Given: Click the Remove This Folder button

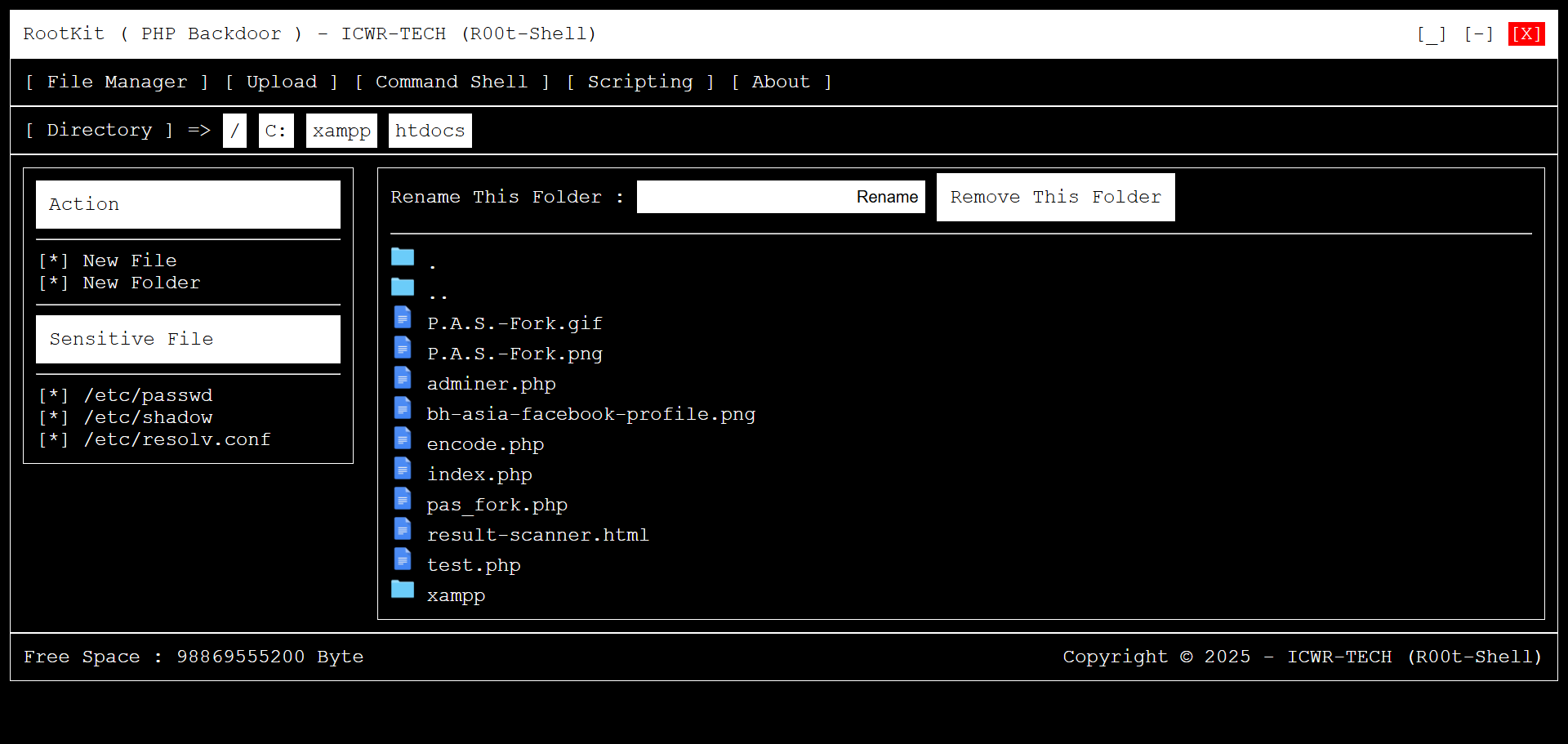Looking at the screenshot, I should (1055, 197).
